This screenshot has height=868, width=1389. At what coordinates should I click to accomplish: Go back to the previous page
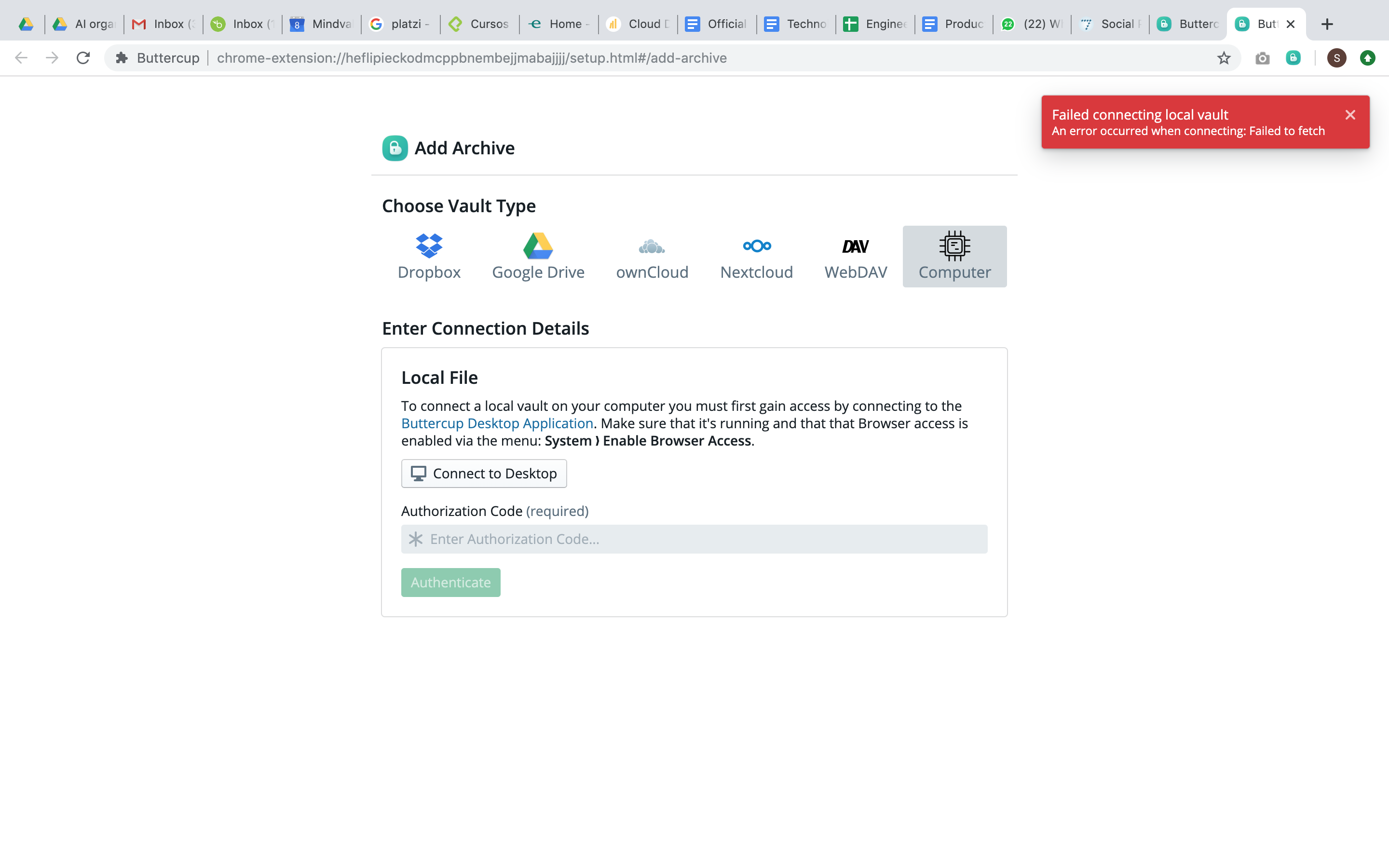point(21,58)
